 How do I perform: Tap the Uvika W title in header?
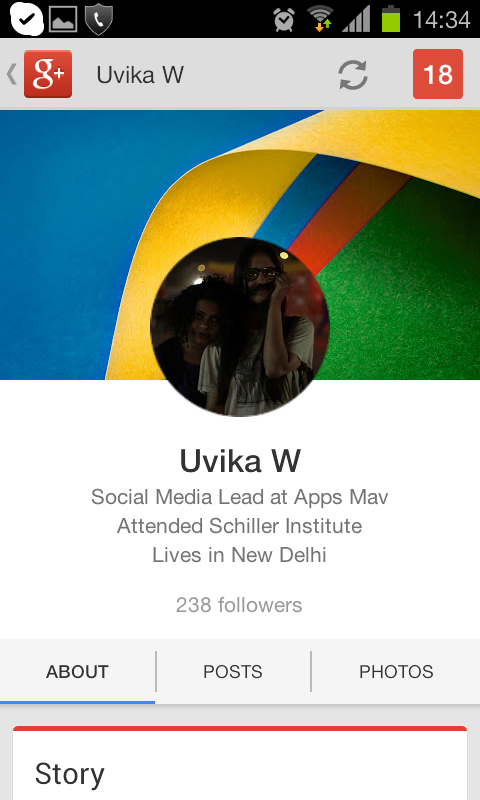[x=140, y=75]
